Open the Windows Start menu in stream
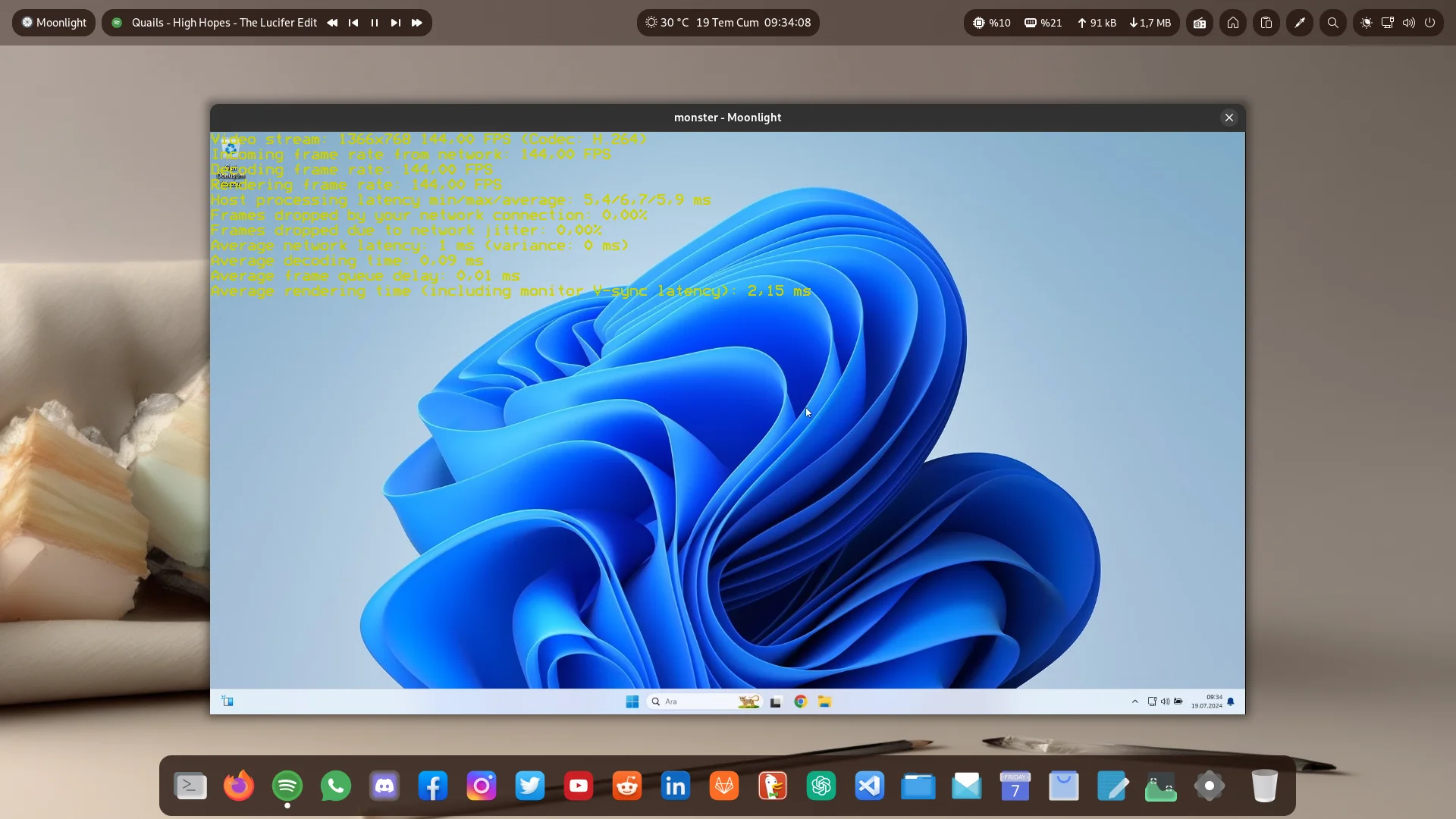The height and width of the screenshot is (819, 1456). click(x=632, y=701)
